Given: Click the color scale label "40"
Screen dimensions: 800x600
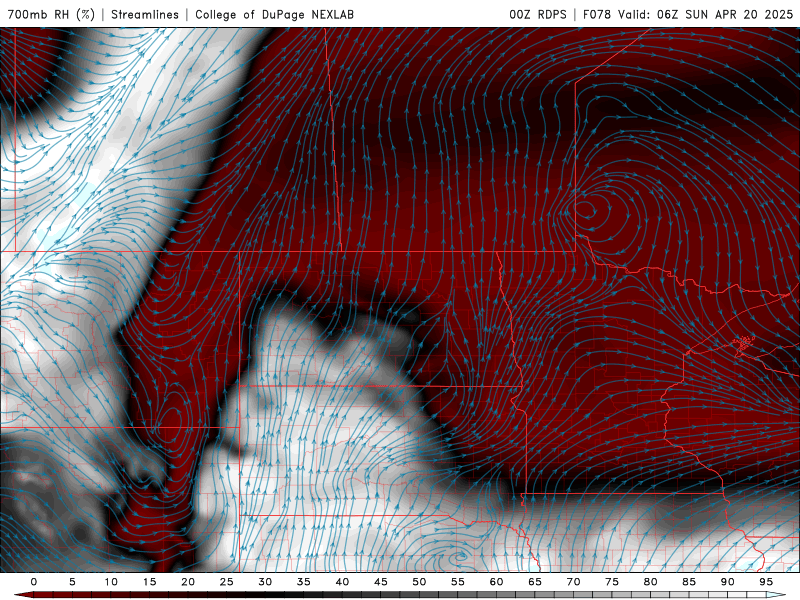Looking at the screenshot, I should (x=342, y=582).
